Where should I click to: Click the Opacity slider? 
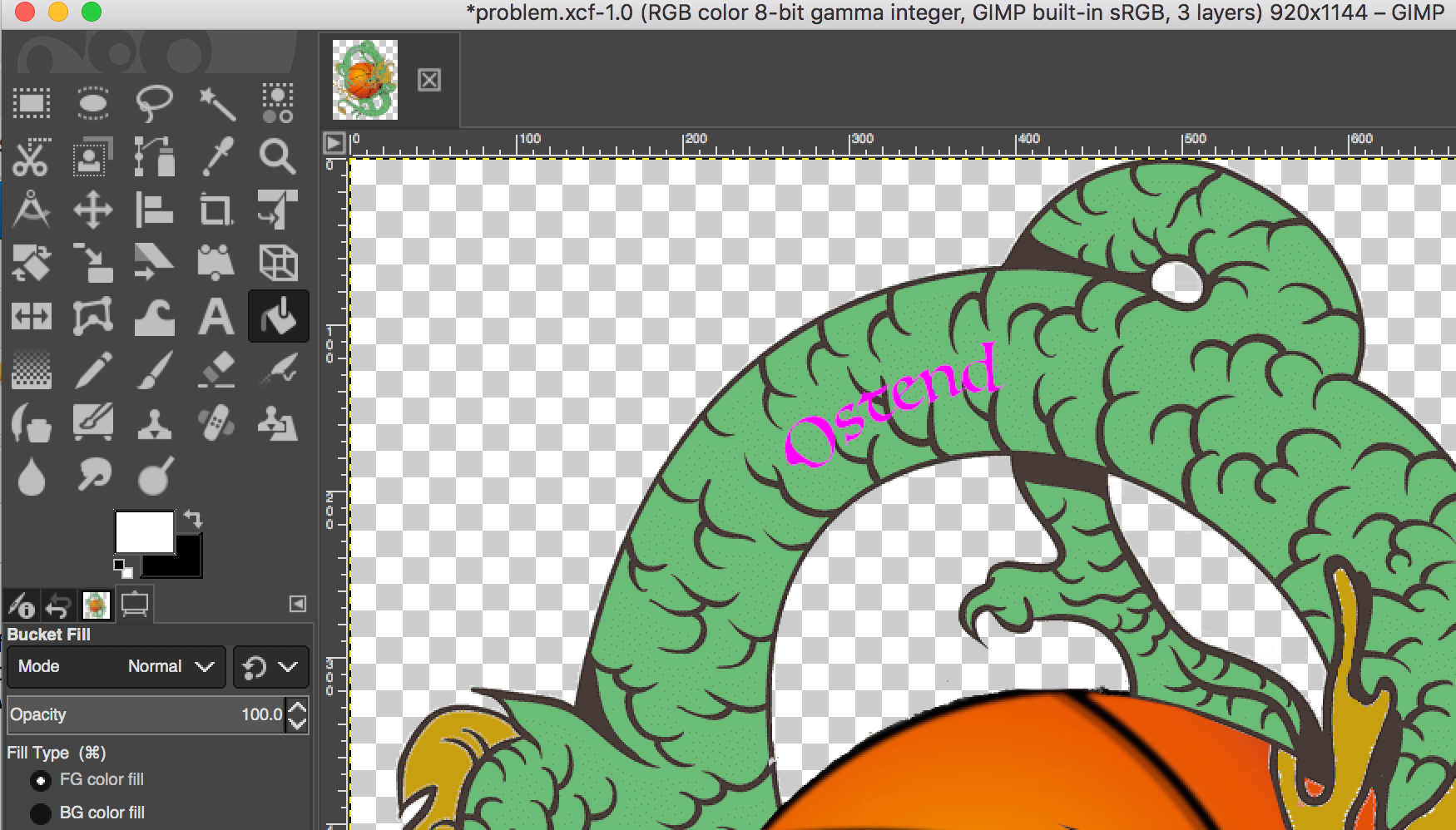[146, 714]
